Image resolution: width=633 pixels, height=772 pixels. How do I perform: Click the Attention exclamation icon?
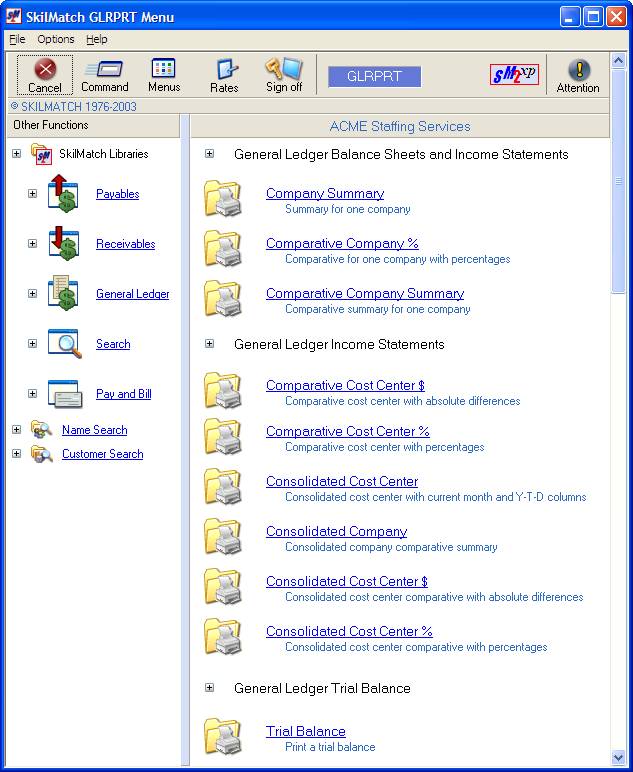(578, 69)
